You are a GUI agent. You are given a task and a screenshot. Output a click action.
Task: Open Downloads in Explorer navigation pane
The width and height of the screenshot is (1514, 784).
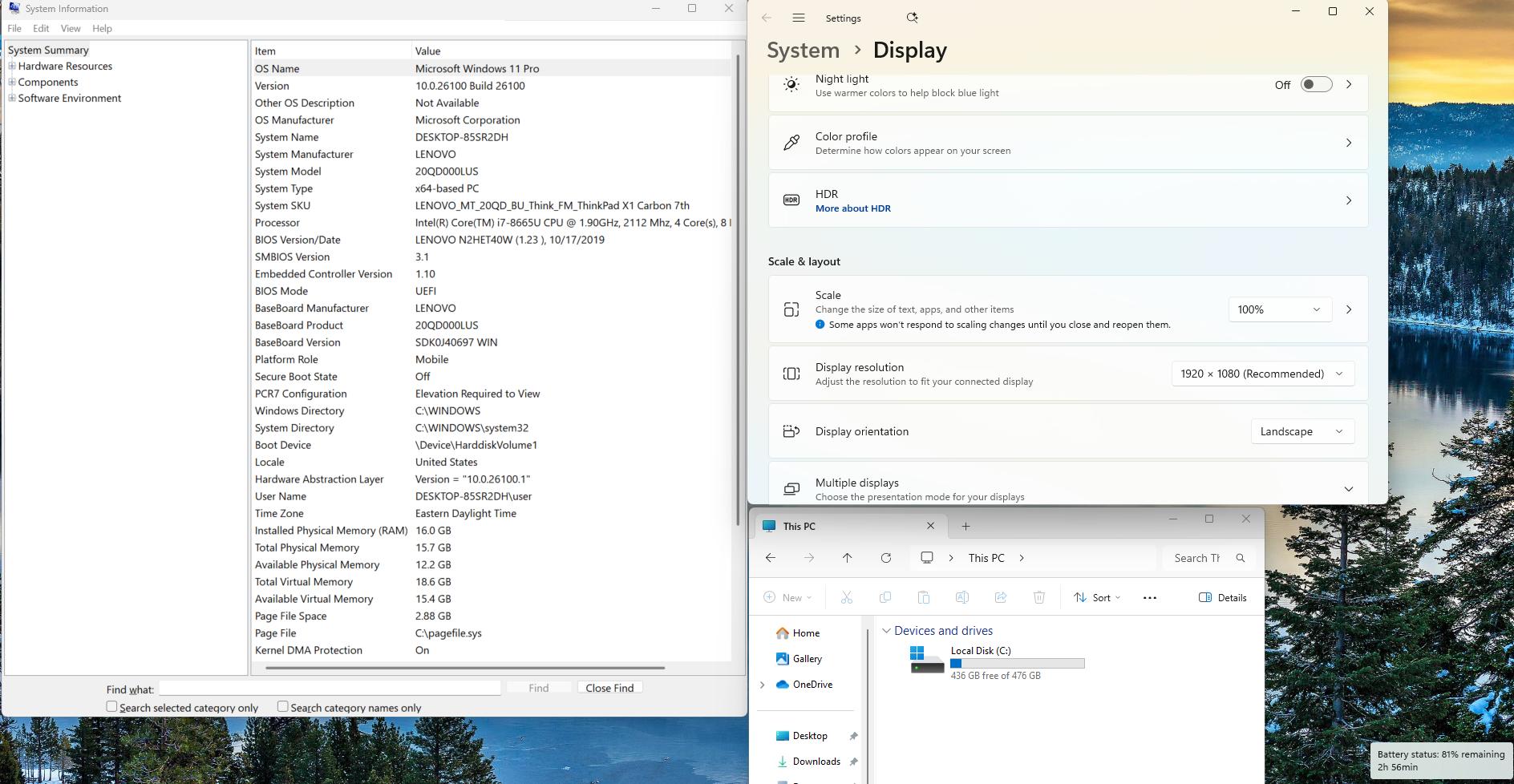808,762
